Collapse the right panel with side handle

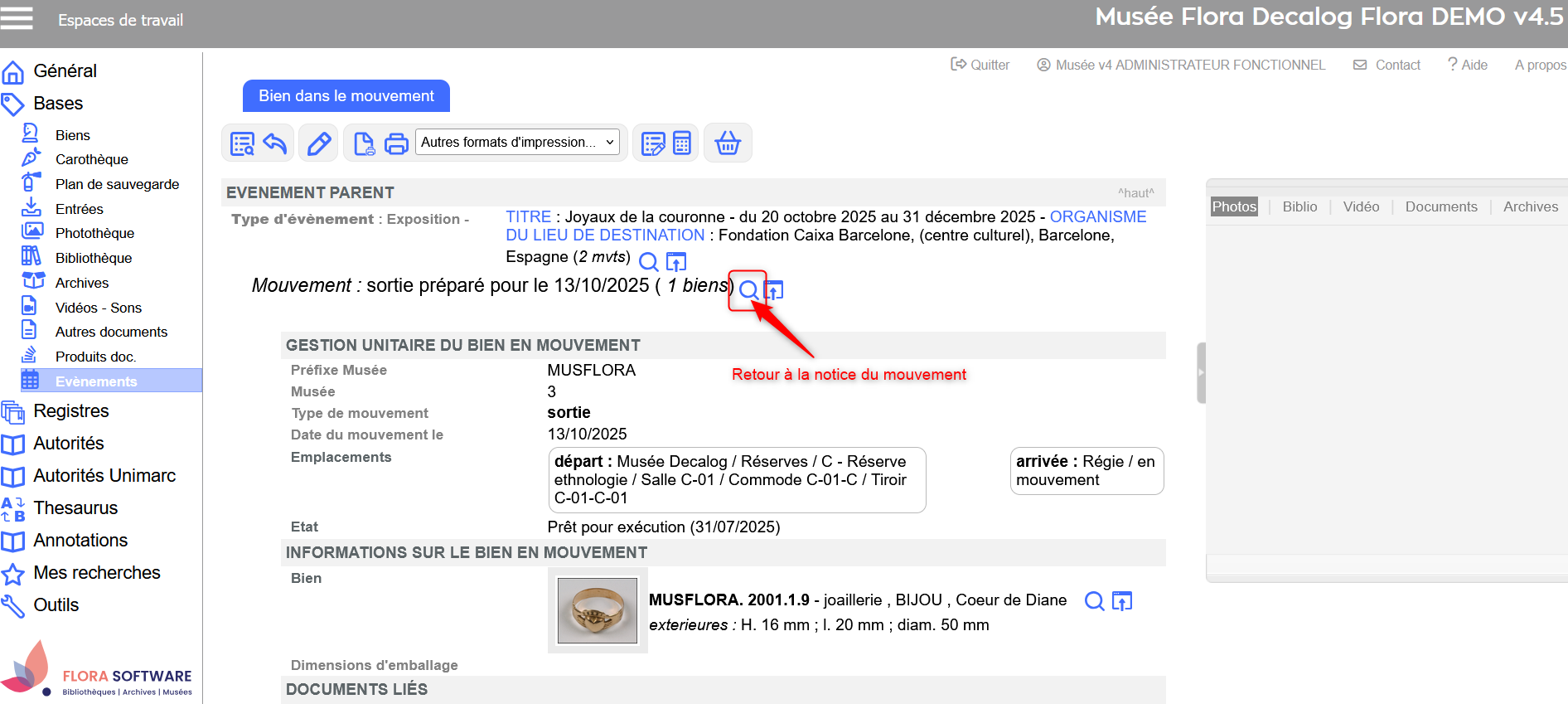[x=1201, y=372]
